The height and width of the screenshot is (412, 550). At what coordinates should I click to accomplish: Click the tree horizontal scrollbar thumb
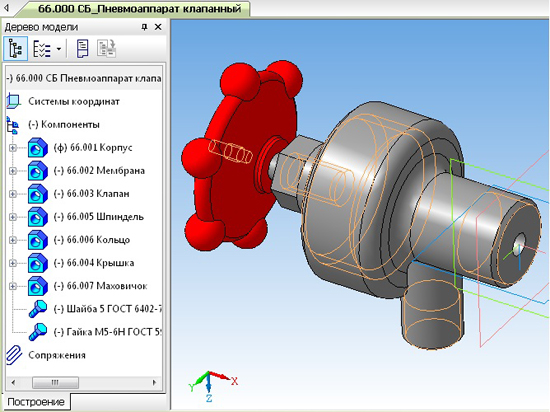55,382
